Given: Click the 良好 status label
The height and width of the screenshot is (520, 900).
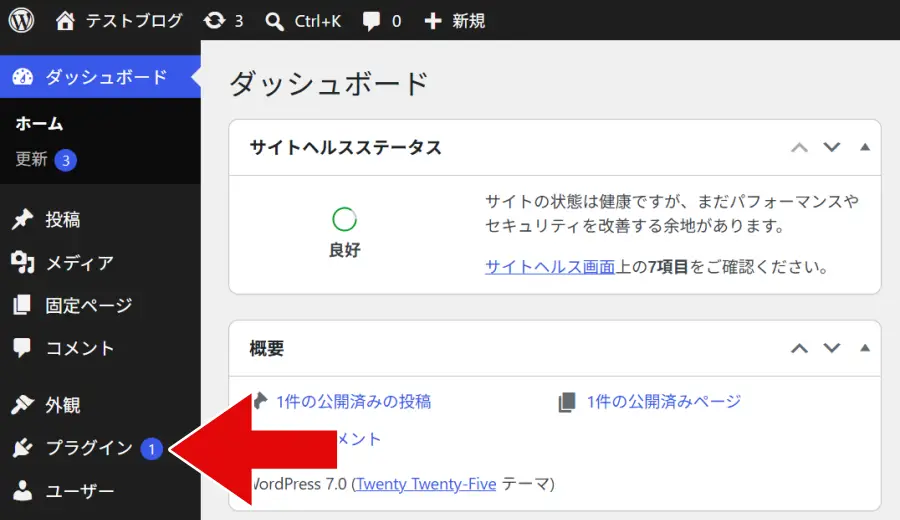Looking at the screenshot, I should pos(344,250).
